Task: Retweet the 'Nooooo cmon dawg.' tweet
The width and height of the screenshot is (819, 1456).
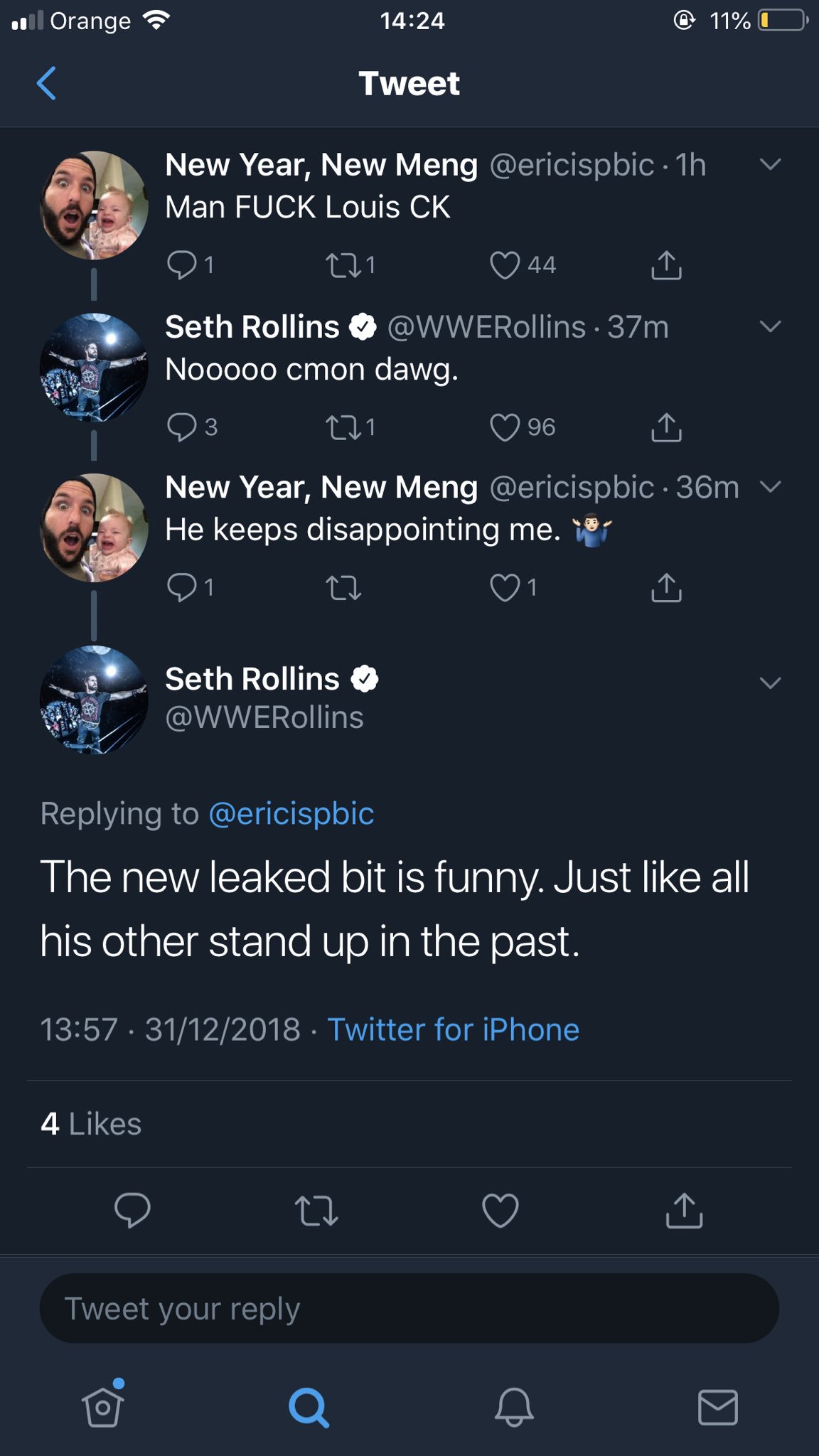Action: (x=343, y=427)
